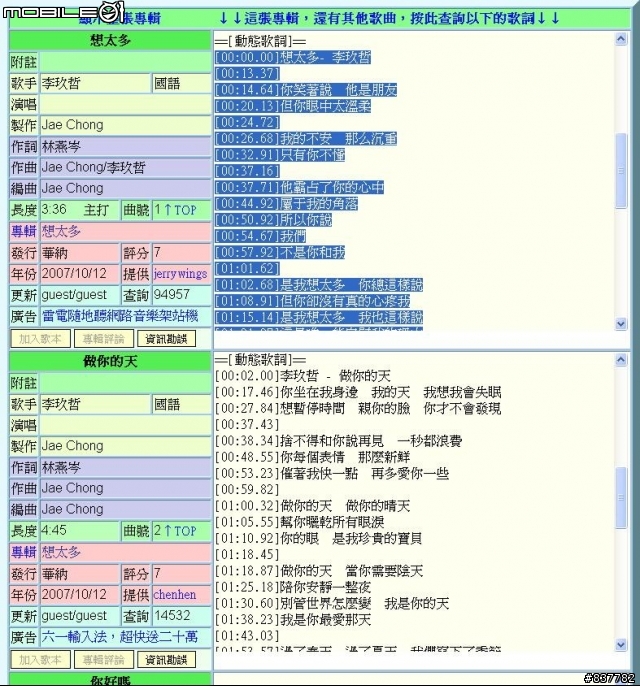The image size is (640, 686).
Task: Click lyric line 做你的天 做你的晴天
Action: [x=345, y=506]
